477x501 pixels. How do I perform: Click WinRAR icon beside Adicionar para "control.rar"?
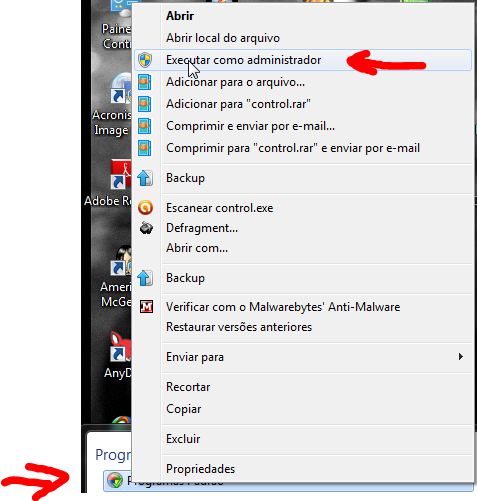[x=145, y=104]
